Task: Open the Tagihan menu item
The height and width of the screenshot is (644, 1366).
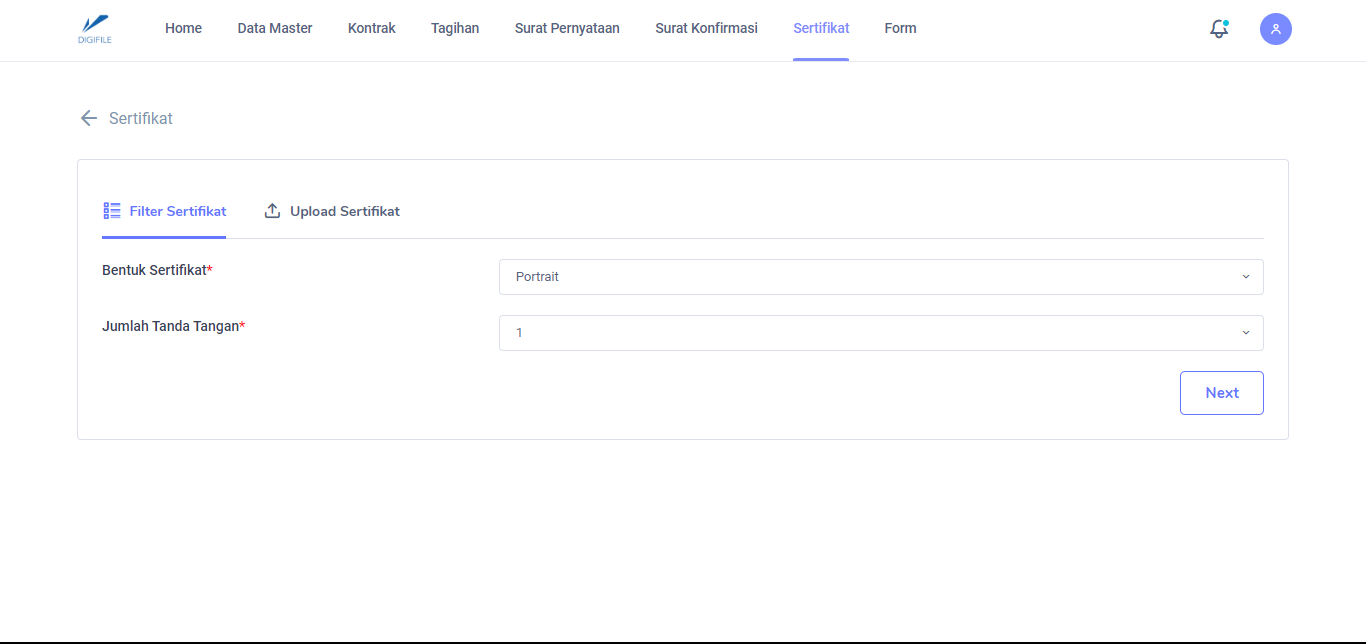Action: 455,28
